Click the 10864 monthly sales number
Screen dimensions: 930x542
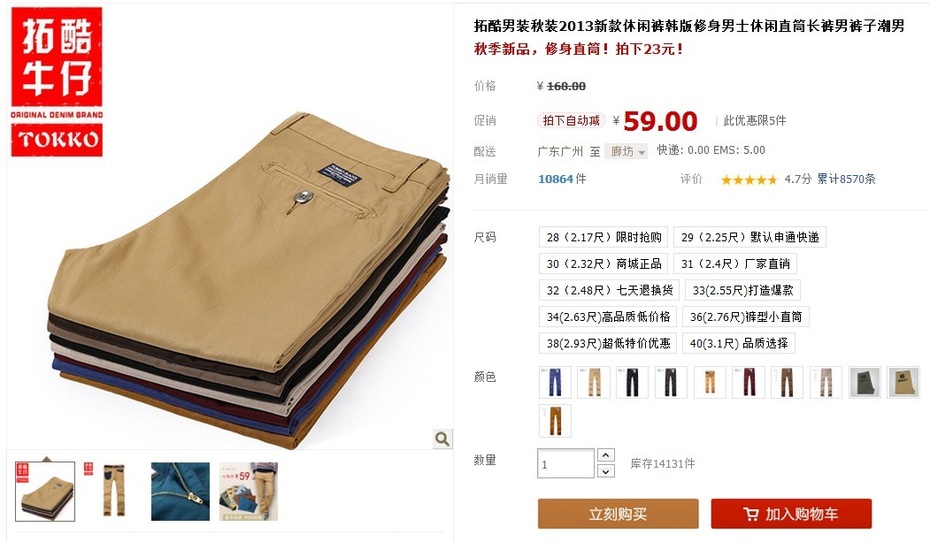click(x=556, y=179)
